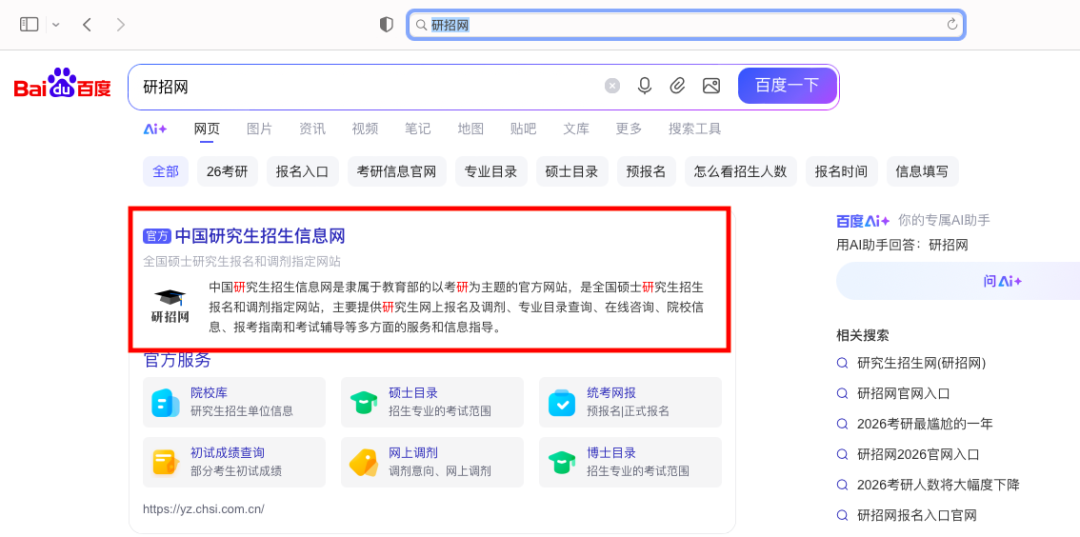Expand the sidebar dropdown chevron
The height and width of the screenshot is (537, 1080).
(56, 24)
